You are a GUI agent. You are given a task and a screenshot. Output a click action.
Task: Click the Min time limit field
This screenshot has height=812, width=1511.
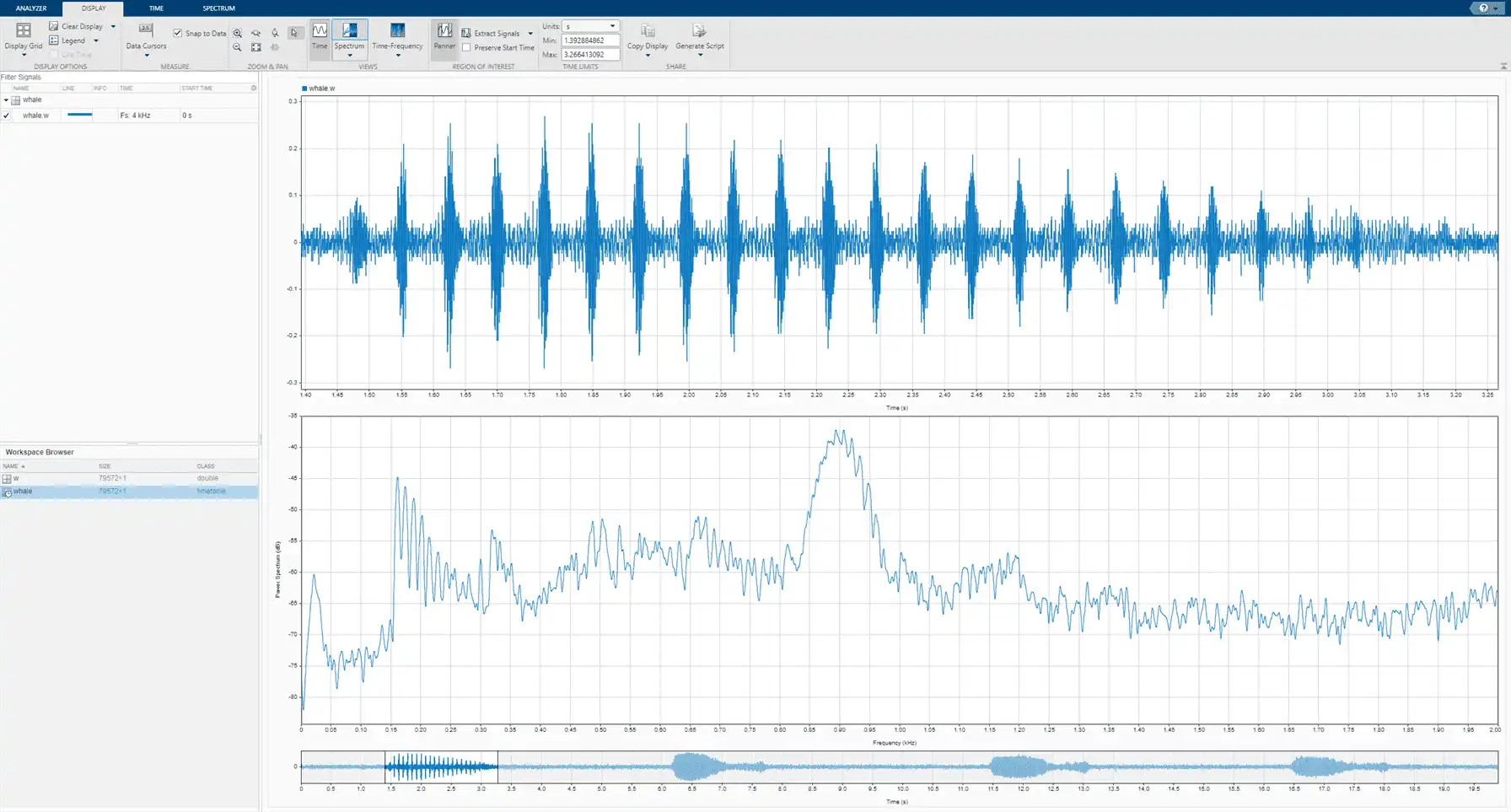(590, 40)
